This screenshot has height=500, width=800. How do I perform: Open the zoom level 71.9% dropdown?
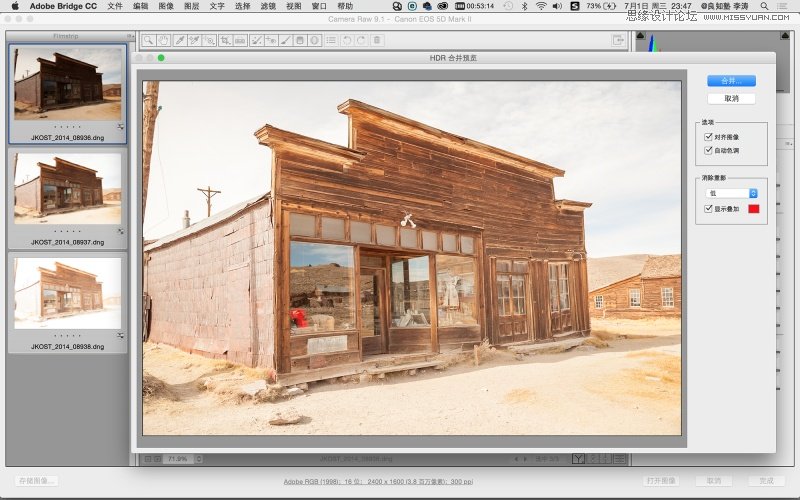click(x=183, y=458)
